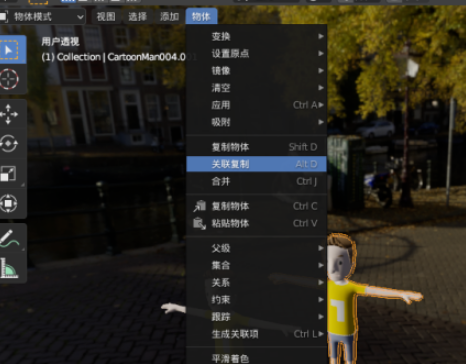
Task: Expand the 变换 submenu
Action: 256,36
